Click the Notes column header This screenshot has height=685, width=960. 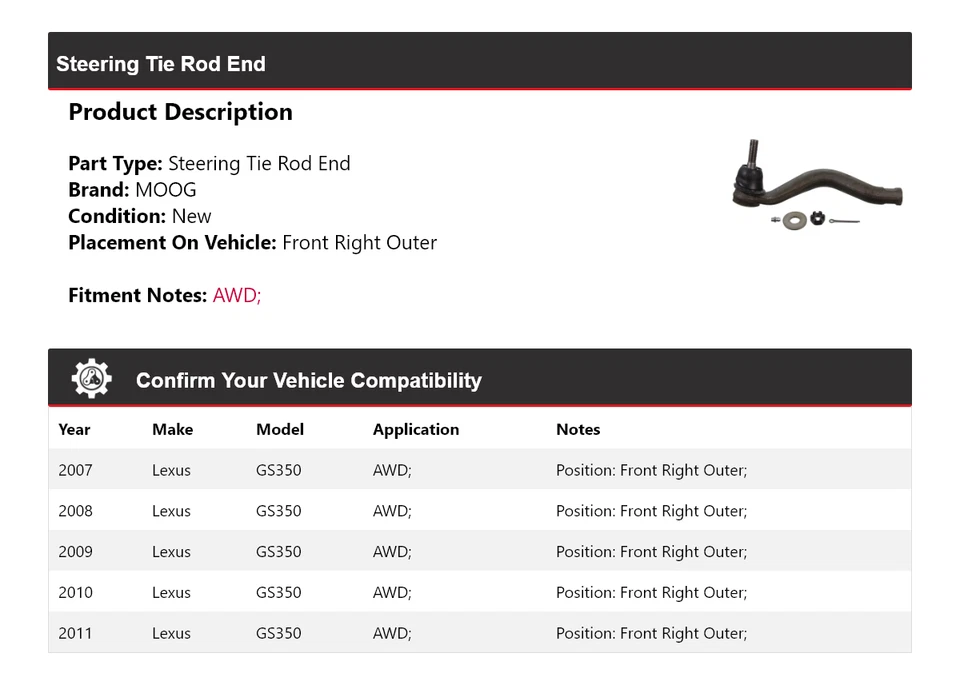point(578,429)
